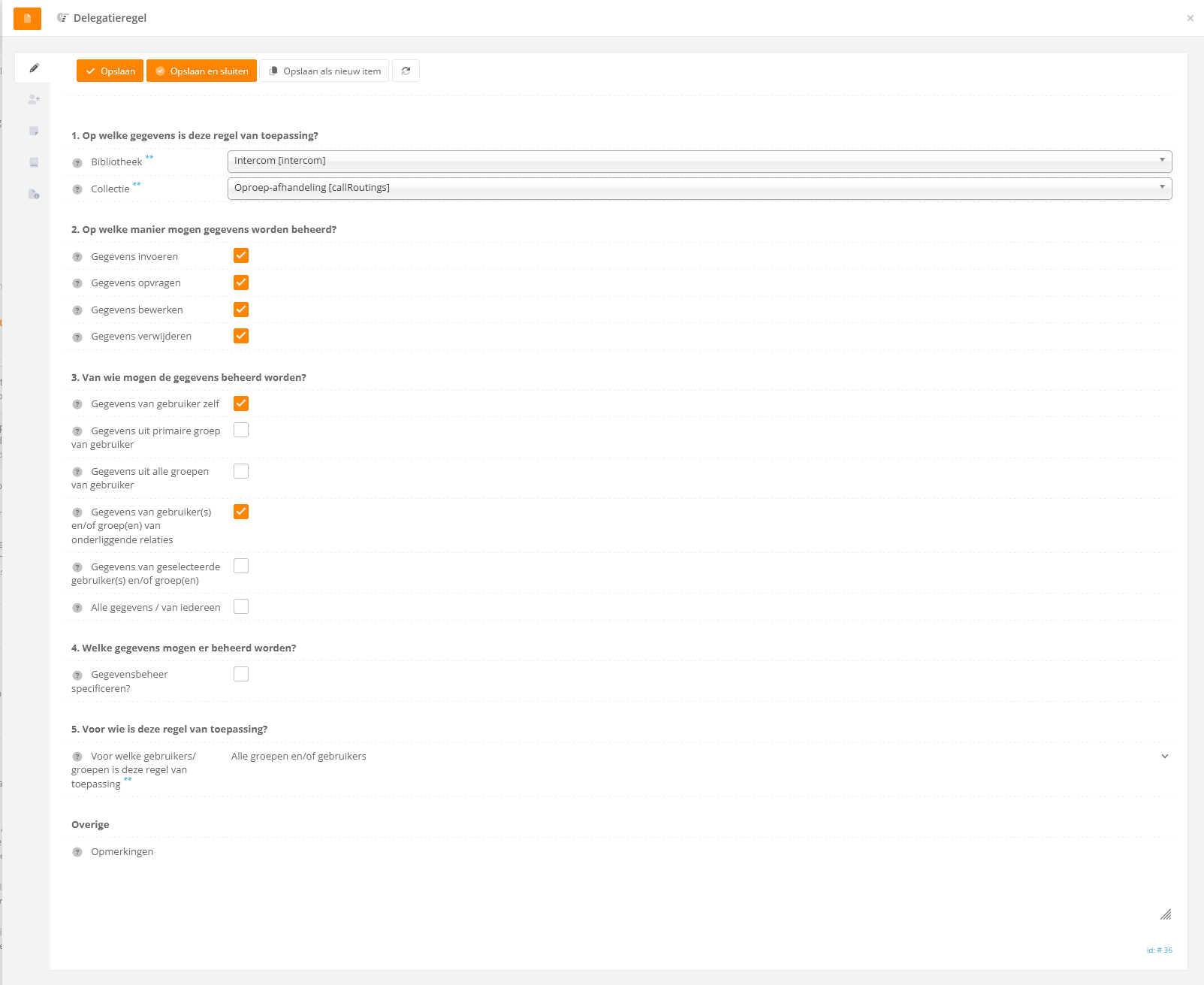Tick the Gegevensbeheer specificeren checkbox
The image size is (1204, 985).
click(241, 675)
